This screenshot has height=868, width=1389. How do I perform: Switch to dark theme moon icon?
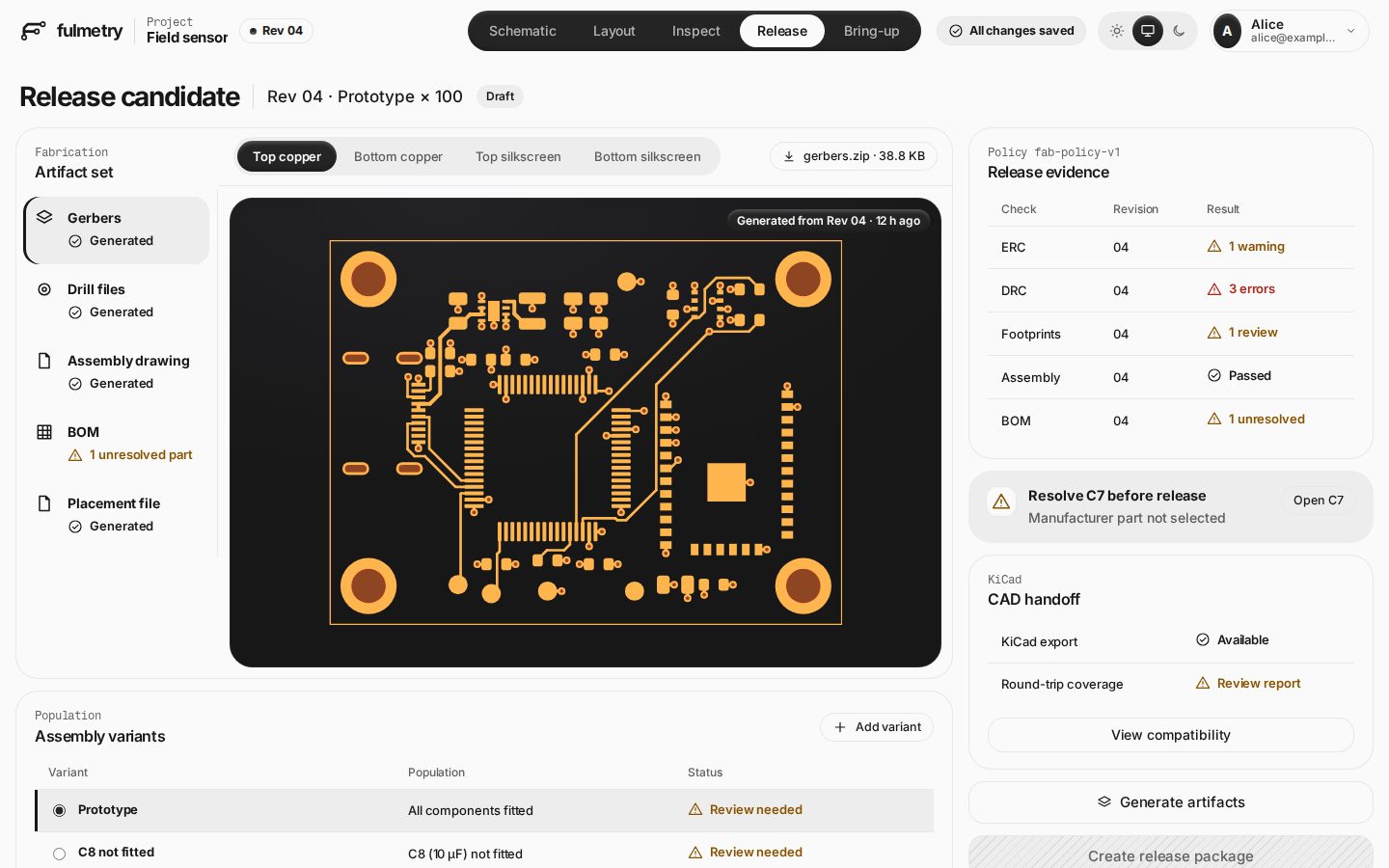(x=1179, y=31)
